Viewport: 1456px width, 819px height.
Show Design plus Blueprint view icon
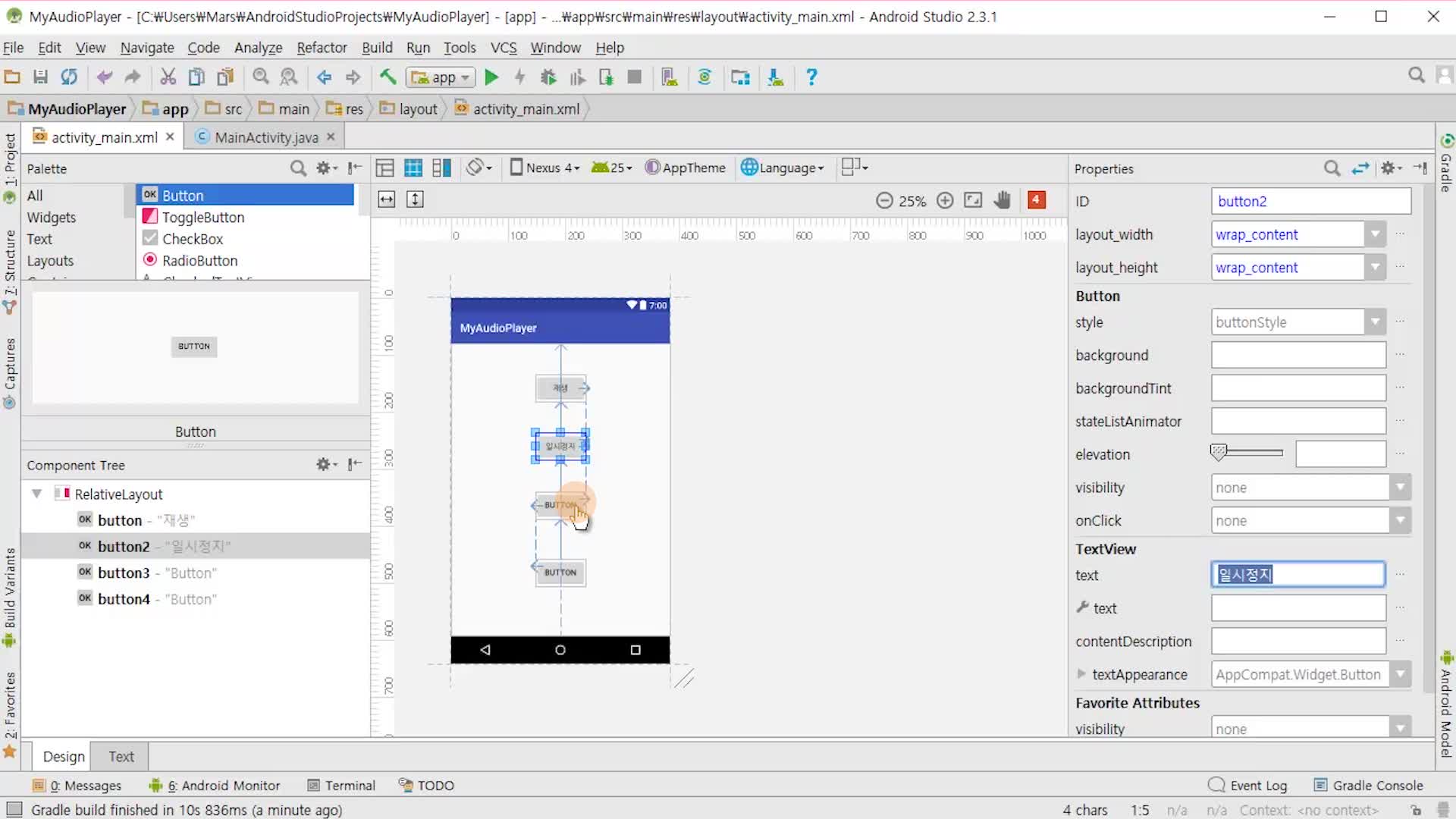click(x=441, y=168)
